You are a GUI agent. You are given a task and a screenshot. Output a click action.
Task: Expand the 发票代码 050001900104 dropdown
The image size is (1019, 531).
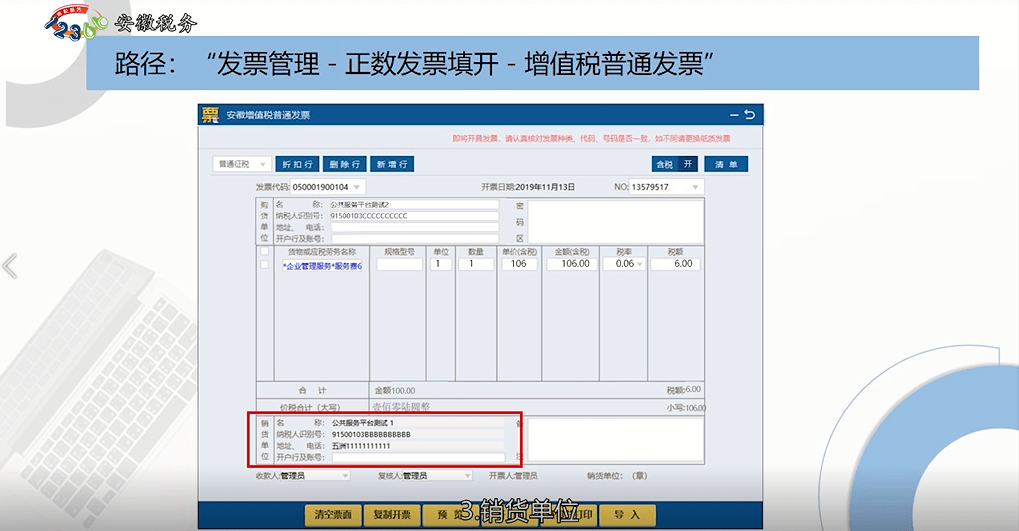coord(357,187)
